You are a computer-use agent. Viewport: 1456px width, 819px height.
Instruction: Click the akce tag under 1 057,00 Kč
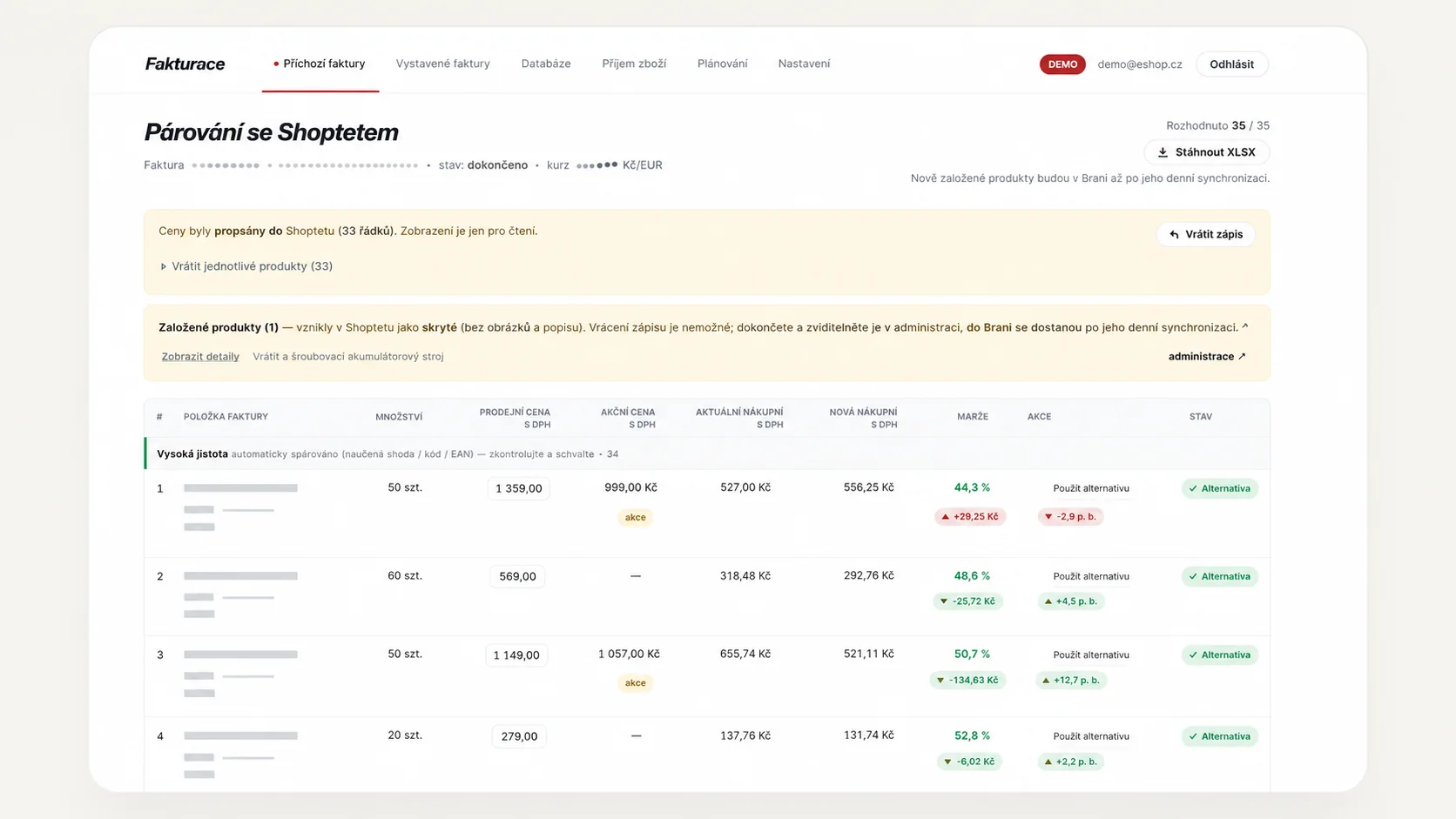[x=636, y=682]
